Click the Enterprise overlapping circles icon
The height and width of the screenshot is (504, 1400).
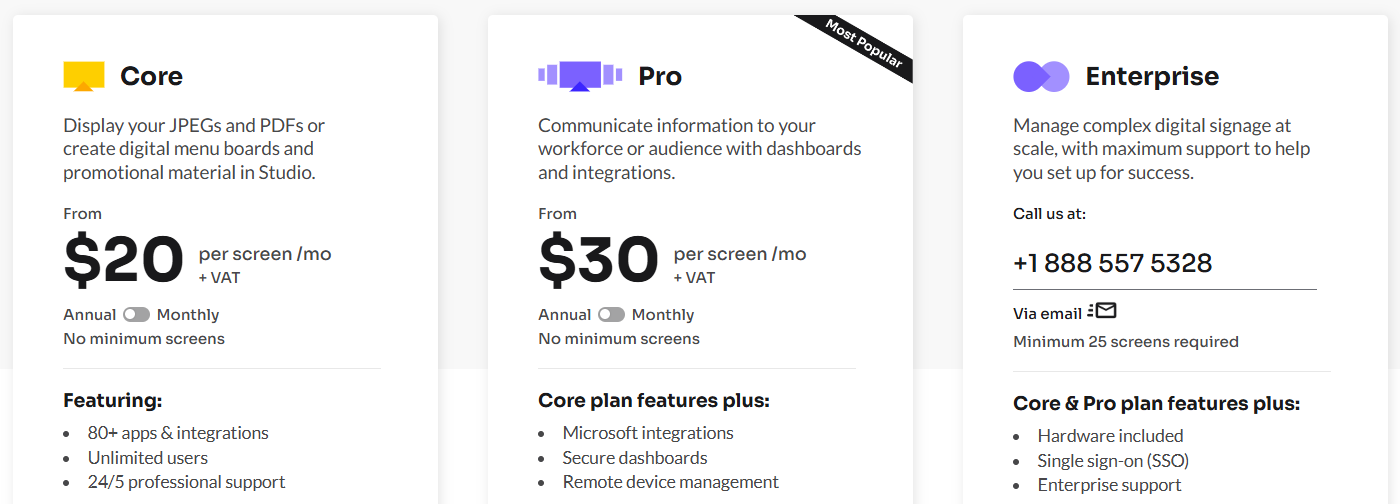(x=1041, y=76)
